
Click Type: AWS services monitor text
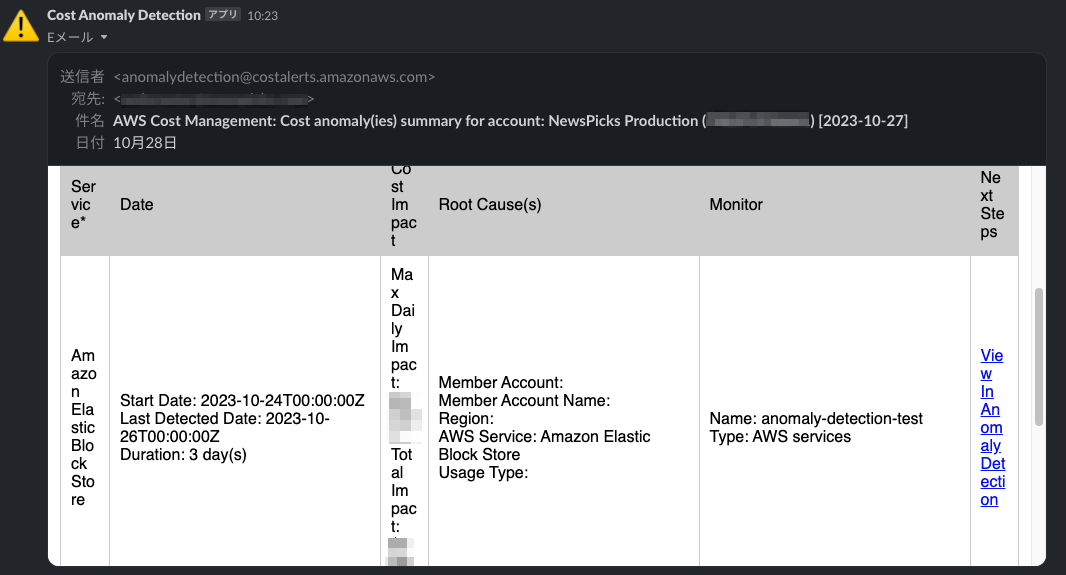[780, 436]
